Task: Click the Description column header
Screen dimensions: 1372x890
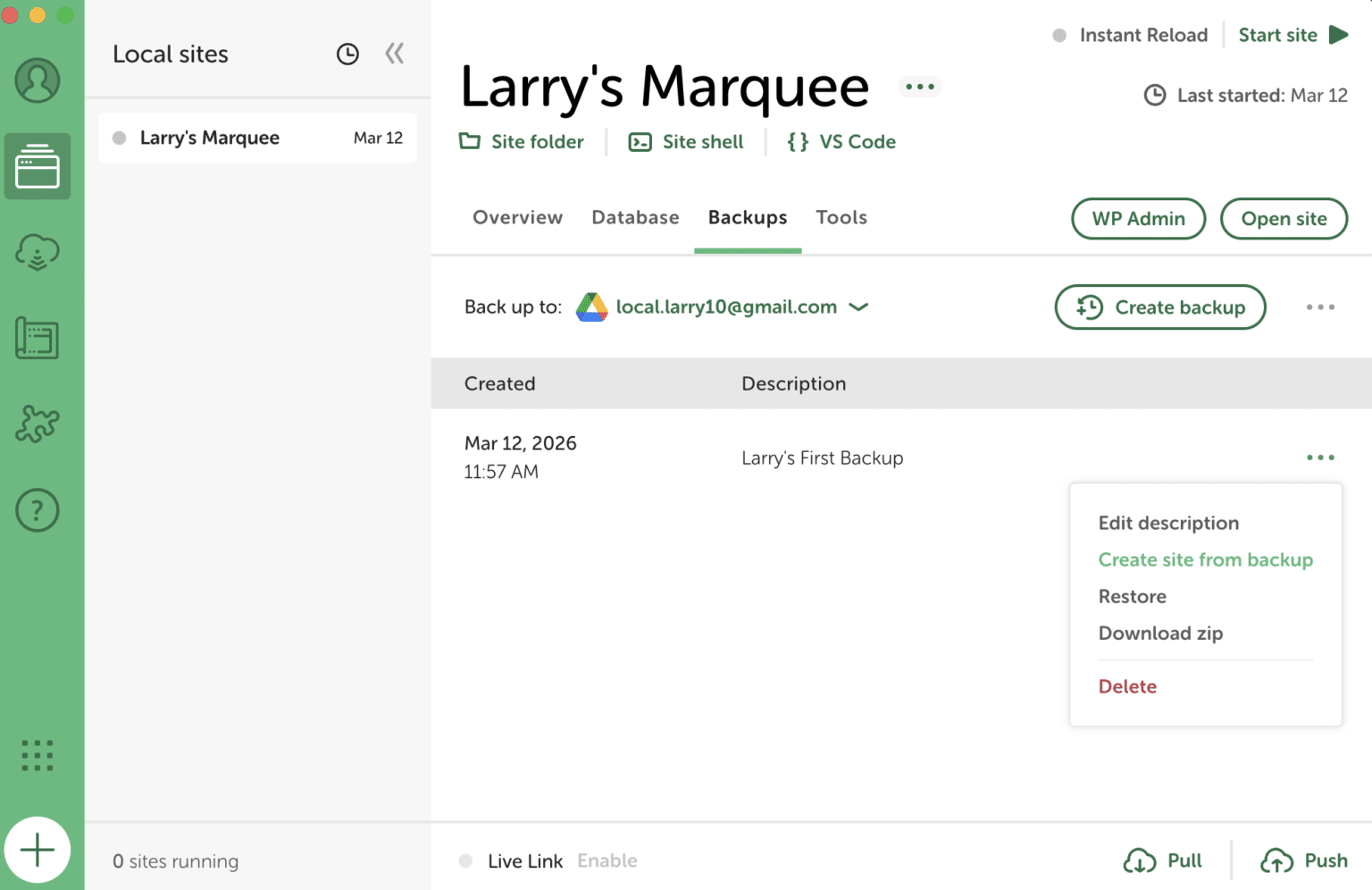Action: (x=794, y=383)
